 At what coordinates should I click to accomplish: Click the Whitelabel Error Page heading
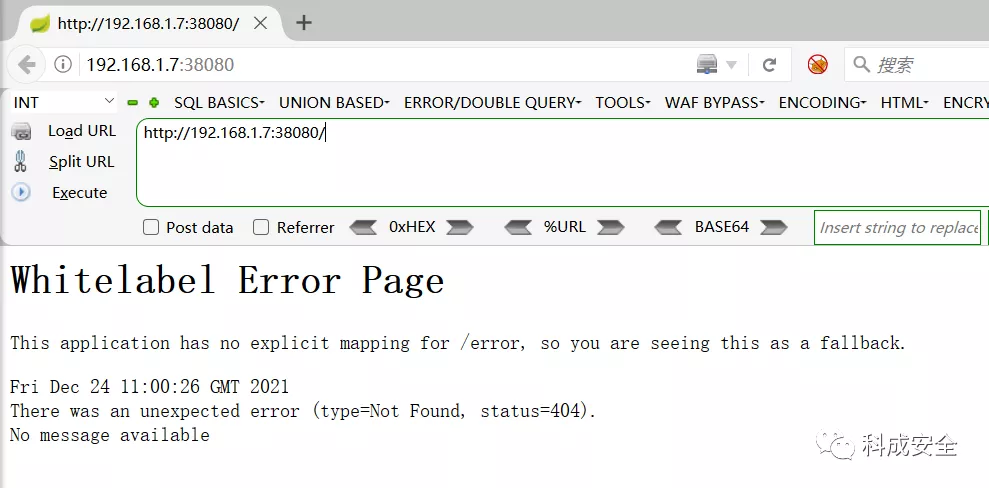[227, 280]
